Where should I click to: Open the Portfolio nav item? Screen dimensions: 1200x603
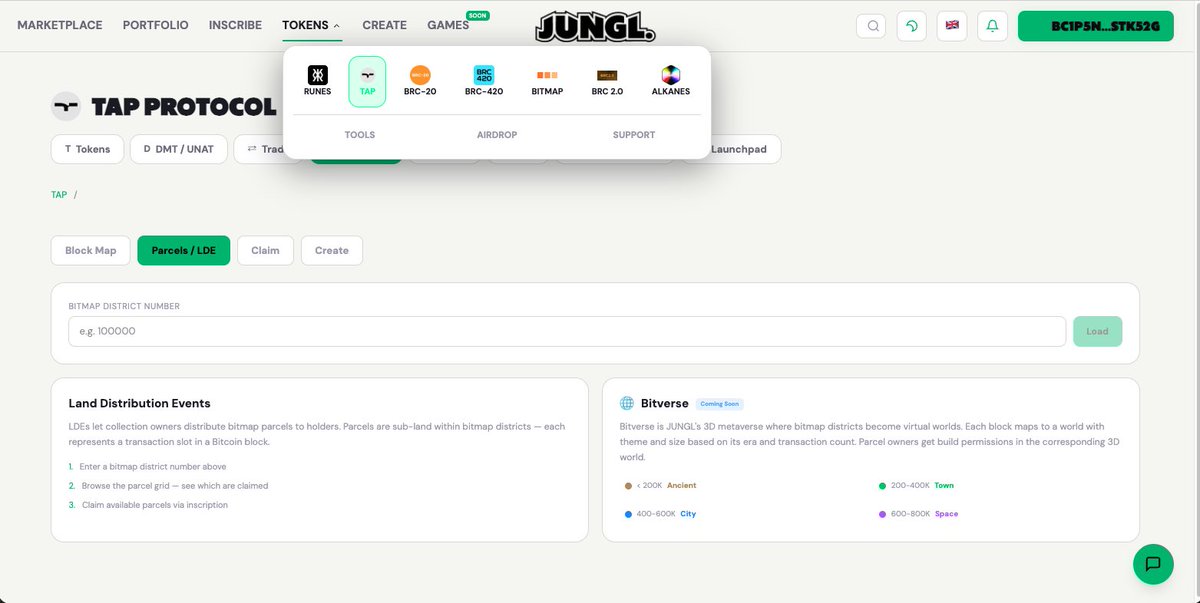point(155,25)
